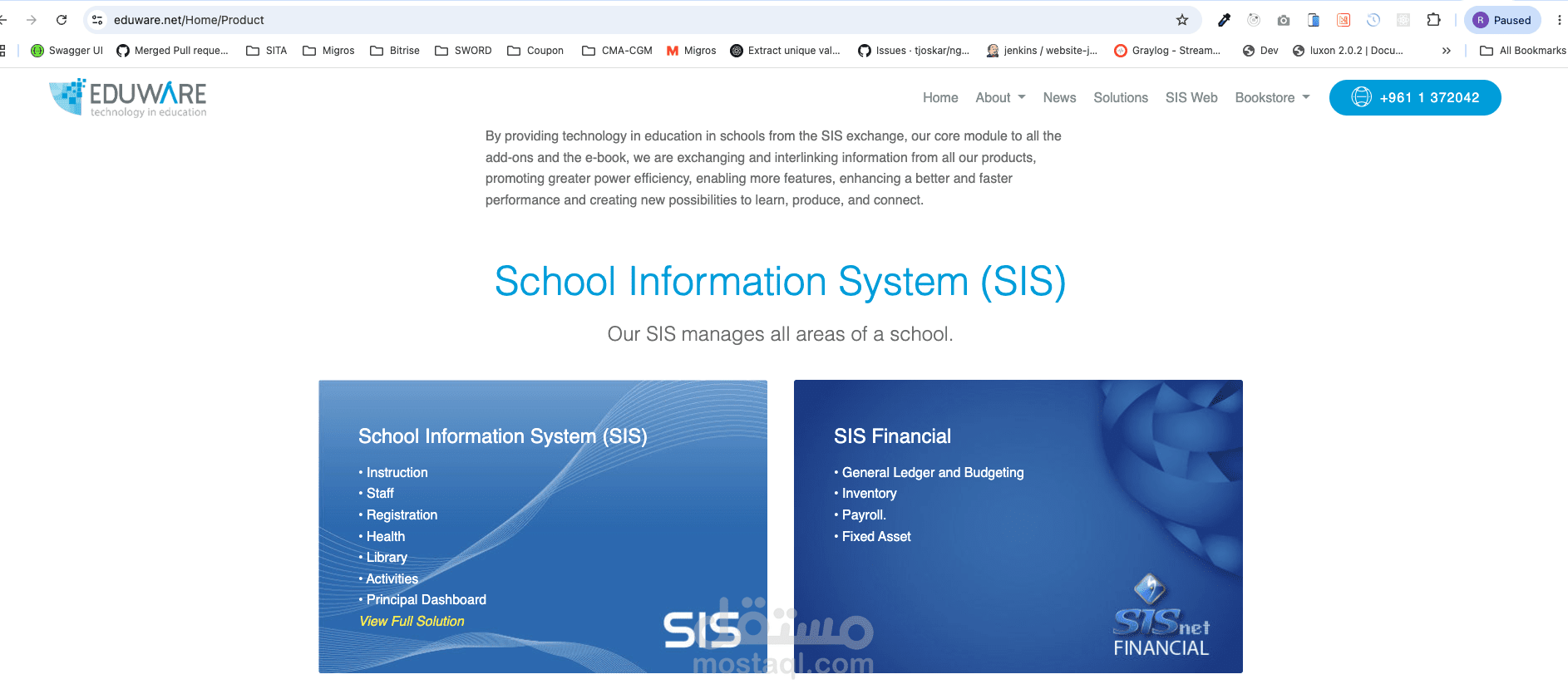The width and height of the screenshot is (1568, 694).
Task: Open the jenkins / website-j bookmark
Action: [x=1042, y=51]
